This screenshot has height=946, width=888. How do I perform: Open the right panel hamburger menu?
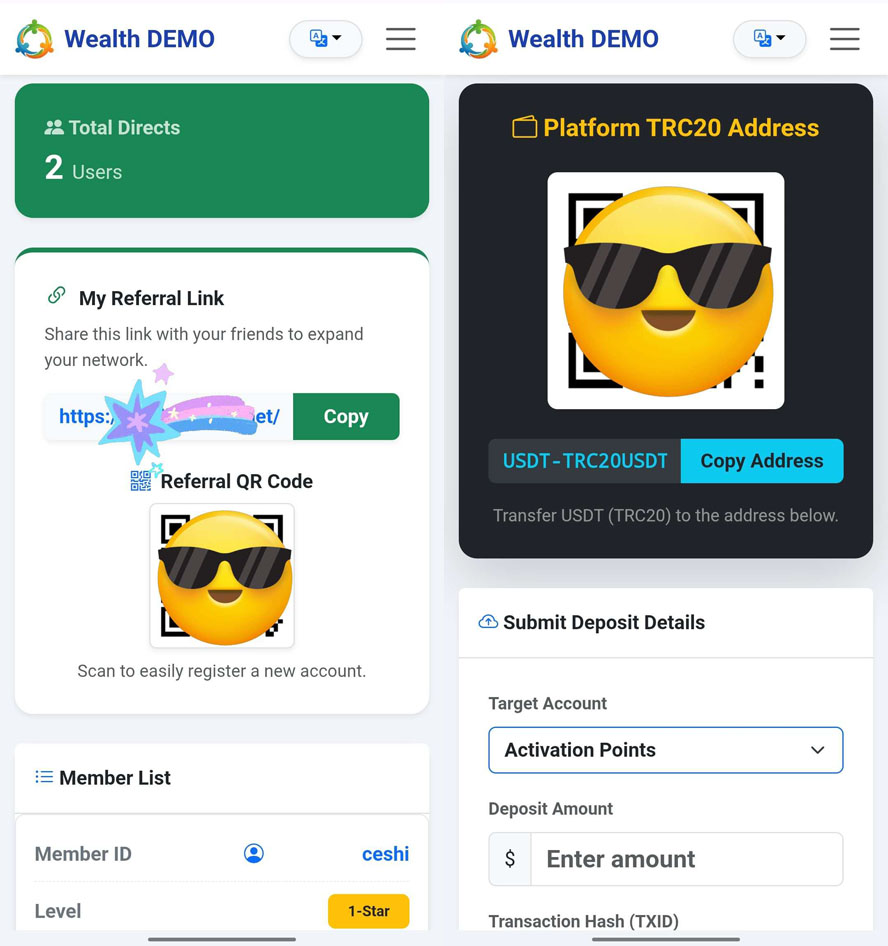[845, 39]
